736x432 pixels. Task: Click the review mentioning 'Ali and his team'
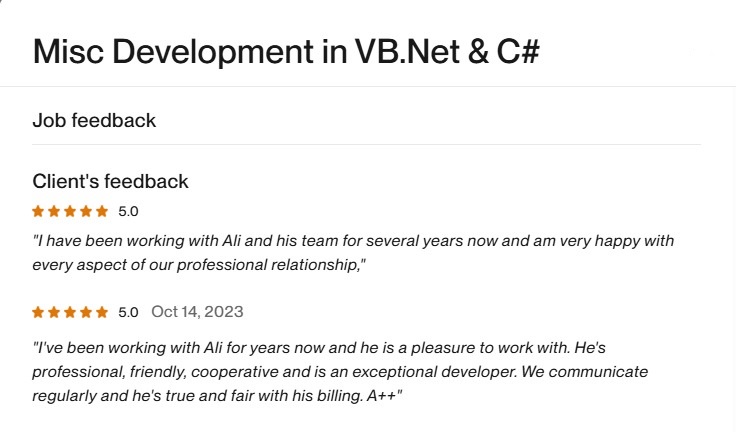[353, 241]
